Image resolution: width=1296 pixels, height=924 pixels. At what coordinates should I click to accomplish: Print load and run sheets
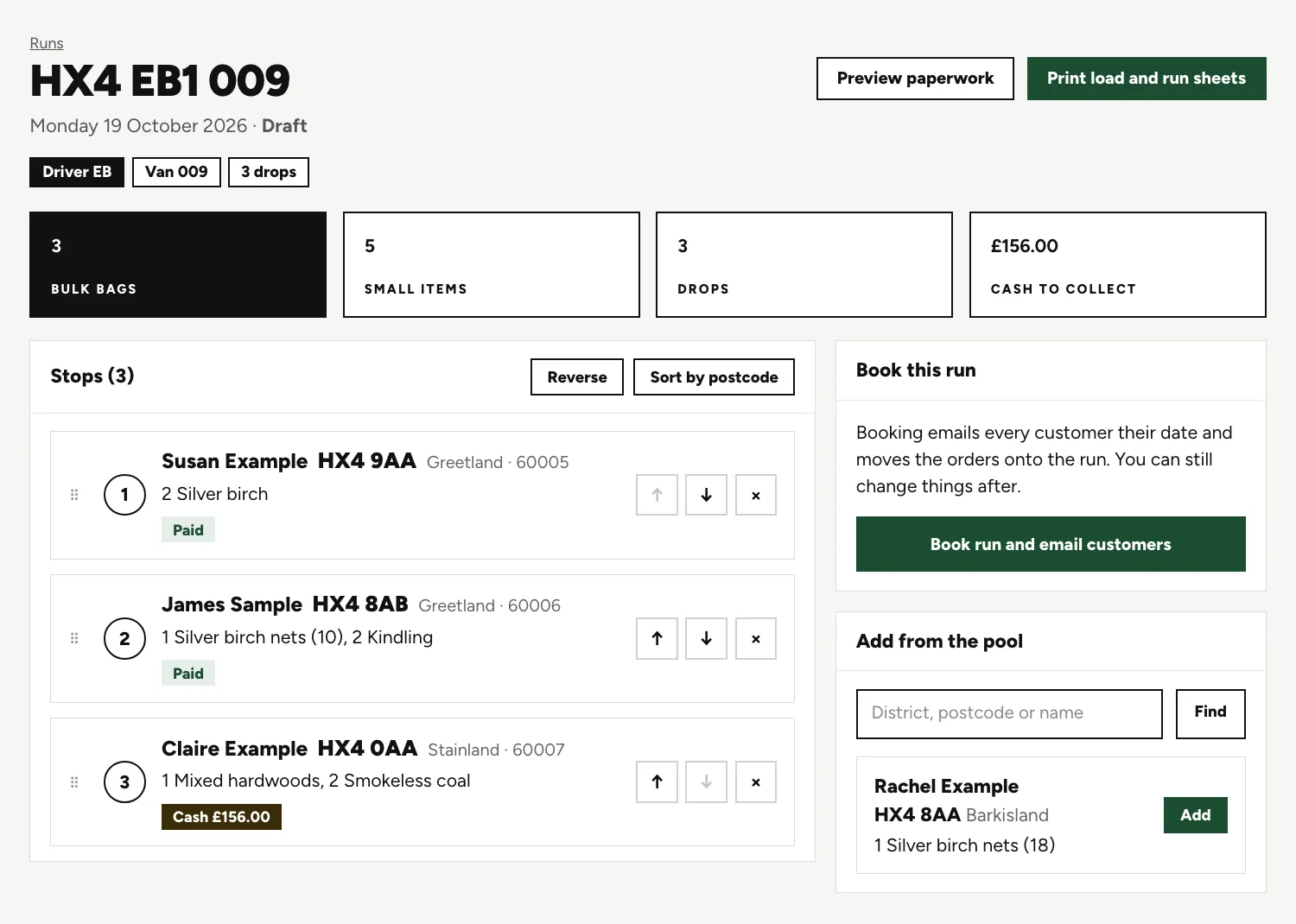coord(1147,79)
